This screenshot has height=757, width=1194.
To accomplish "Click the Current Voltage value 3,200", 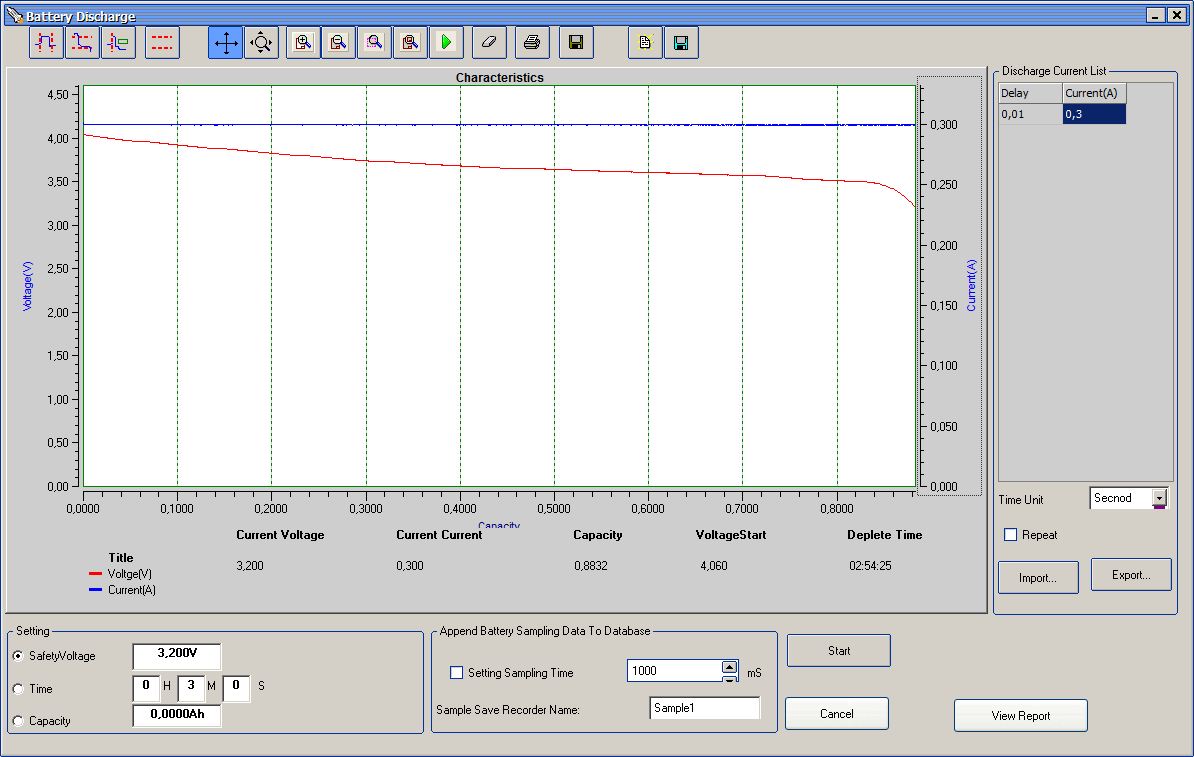I will (x=250, y=566).
